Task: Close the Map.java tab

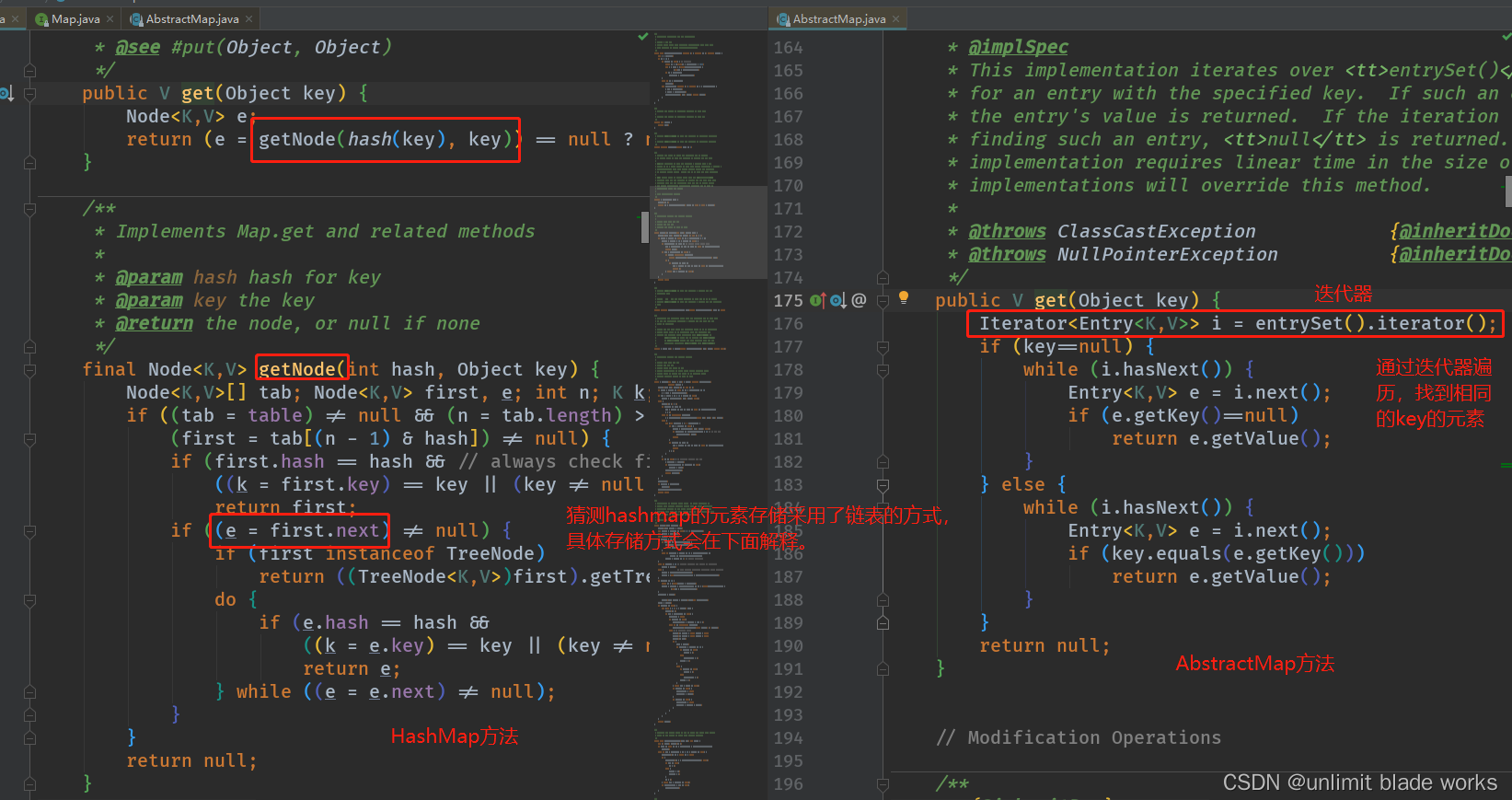Action: tap(110, 18)
